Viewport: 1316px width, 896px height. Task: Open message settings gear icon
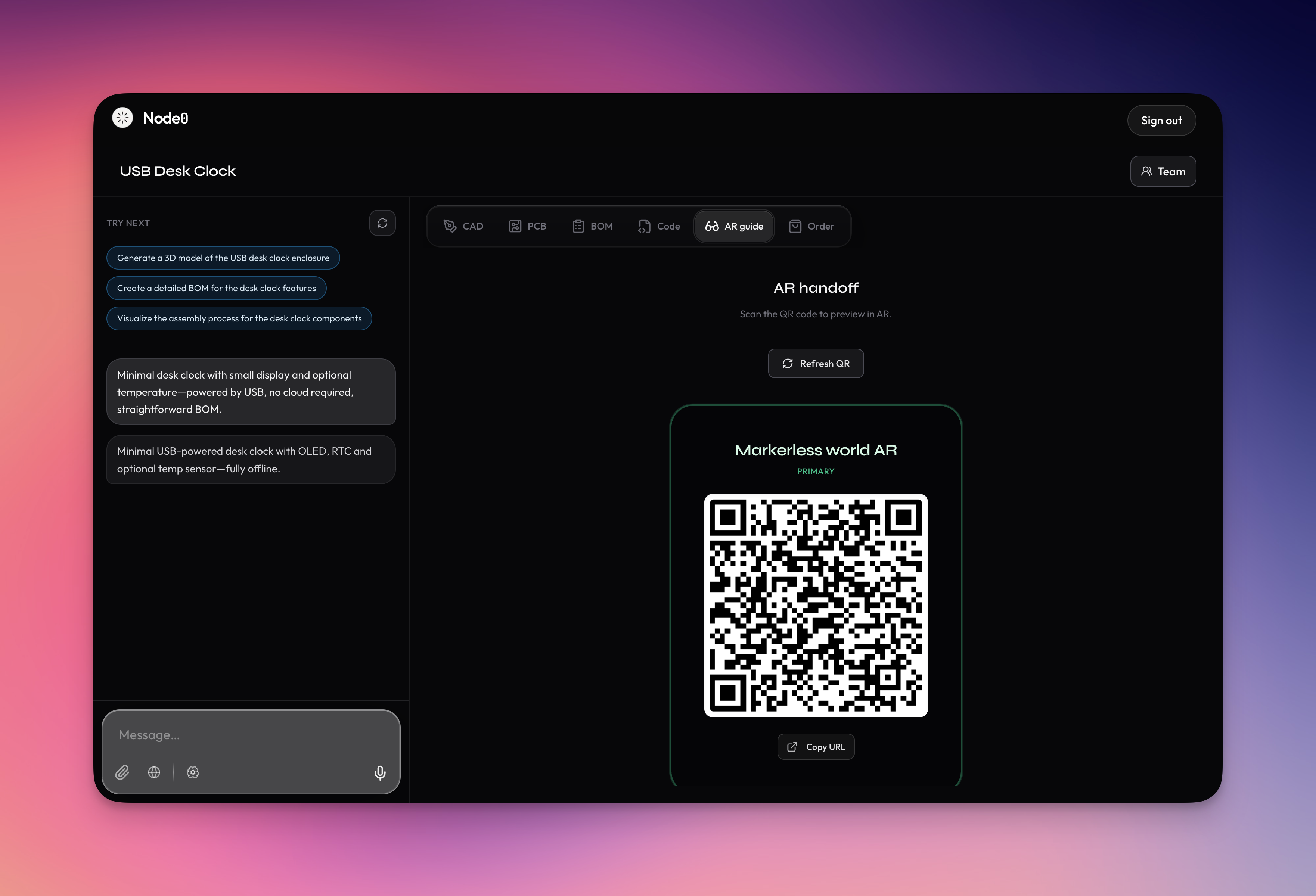(193, 772)
